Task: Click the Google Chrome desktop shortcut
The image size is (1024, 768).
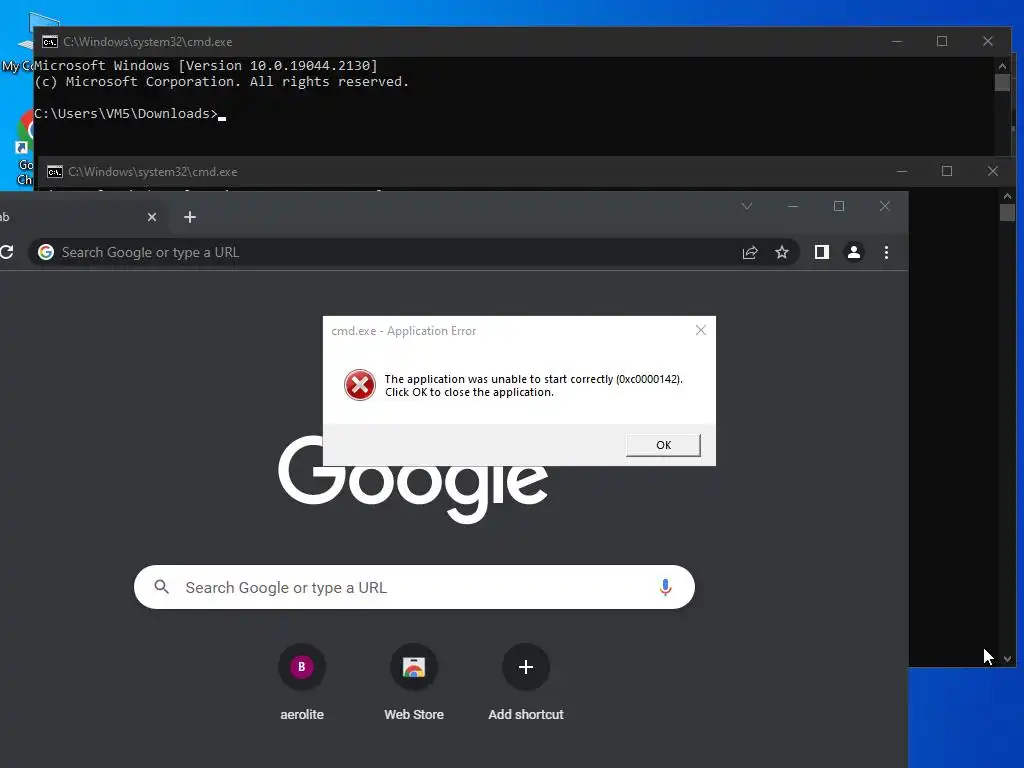Action: pyautogui.click(x=25, y=149)
